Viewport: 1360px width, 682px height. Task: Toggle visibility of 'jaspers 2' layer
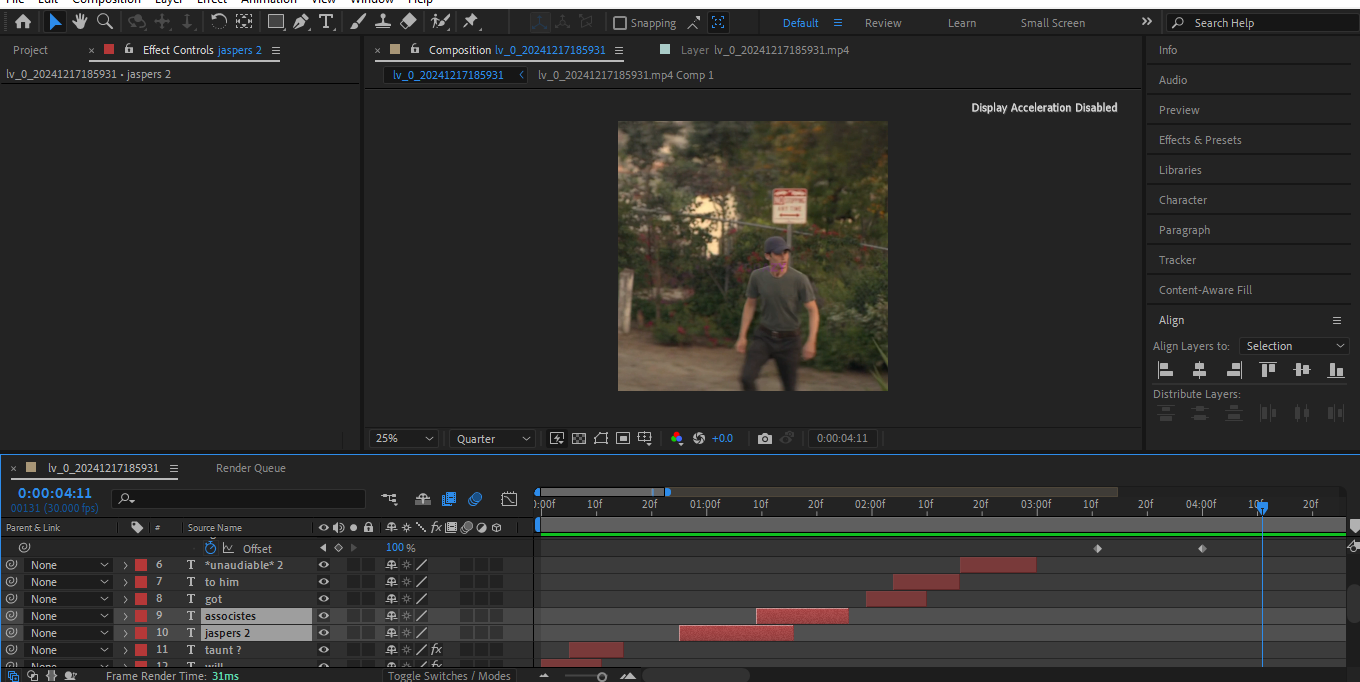[x=323, y=633]
